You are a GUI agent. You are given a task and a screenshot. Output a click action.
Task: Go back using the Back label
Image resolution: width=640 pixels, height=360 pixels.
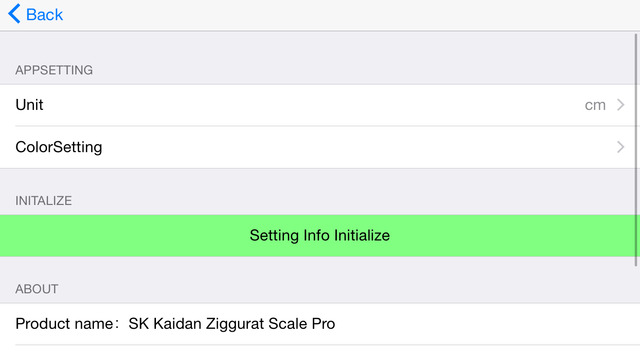(x=44, y=15)
